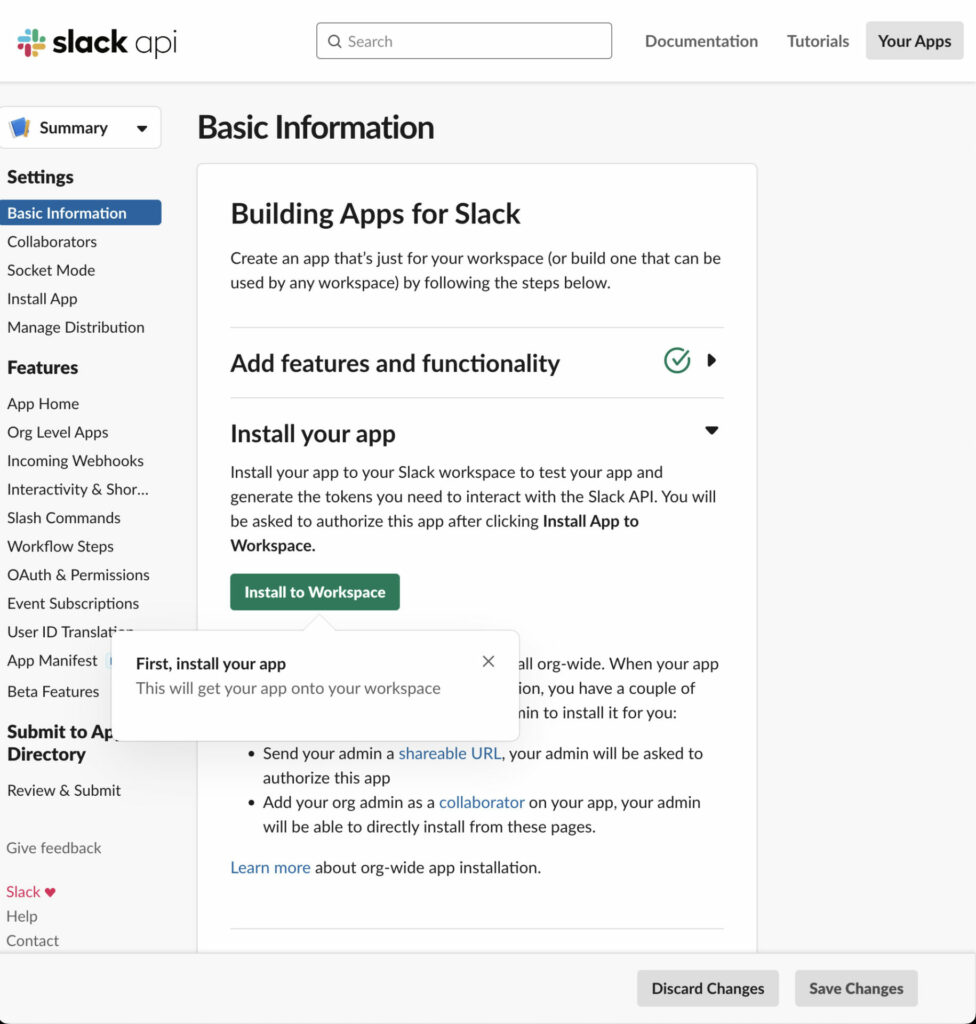Click the Install to Workspace button
The height and width of the screenshot is (1024, 976).
tap(315, 592)
